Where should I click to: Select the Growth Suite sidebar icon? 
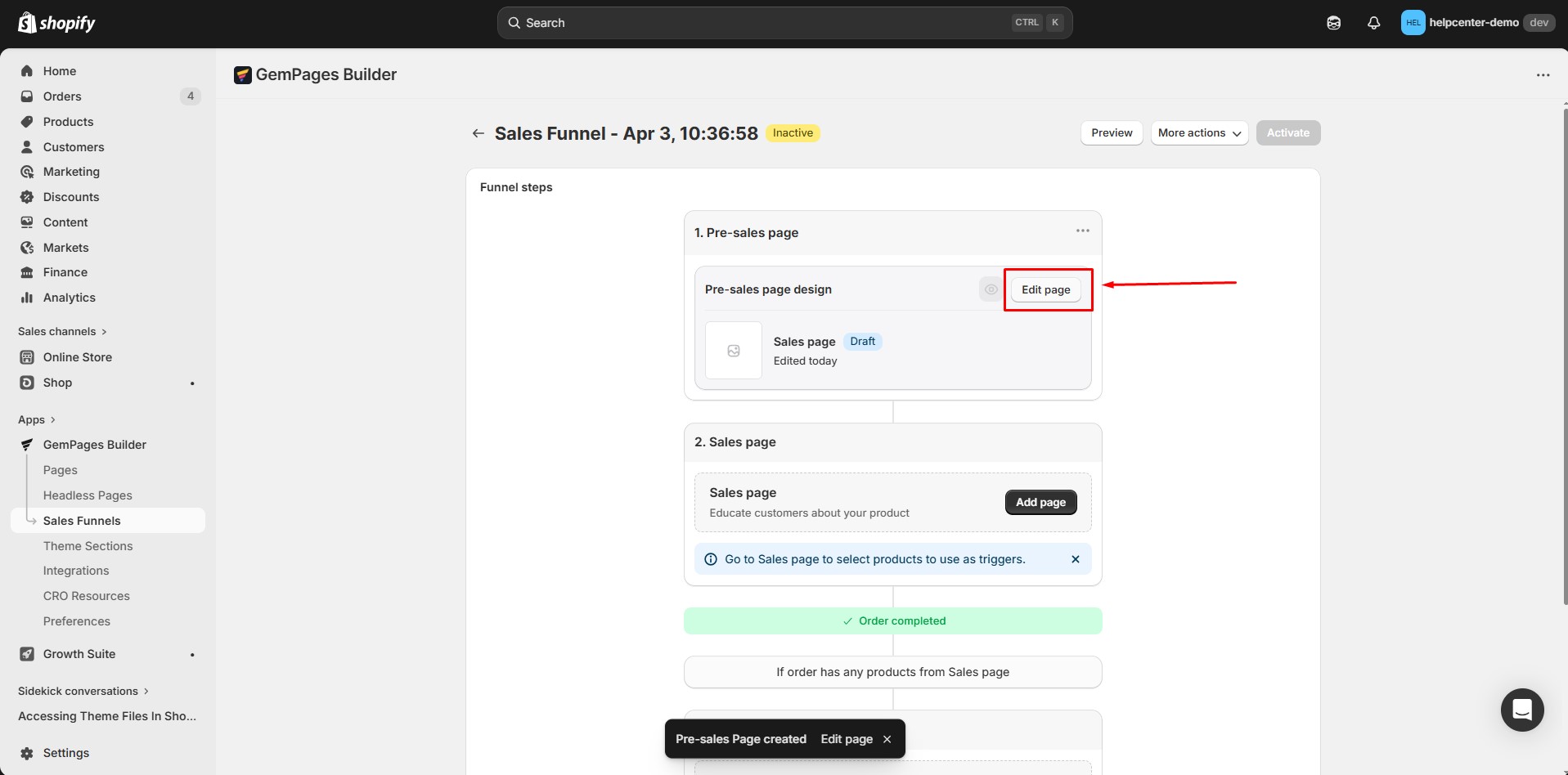(x=27, y=654)
